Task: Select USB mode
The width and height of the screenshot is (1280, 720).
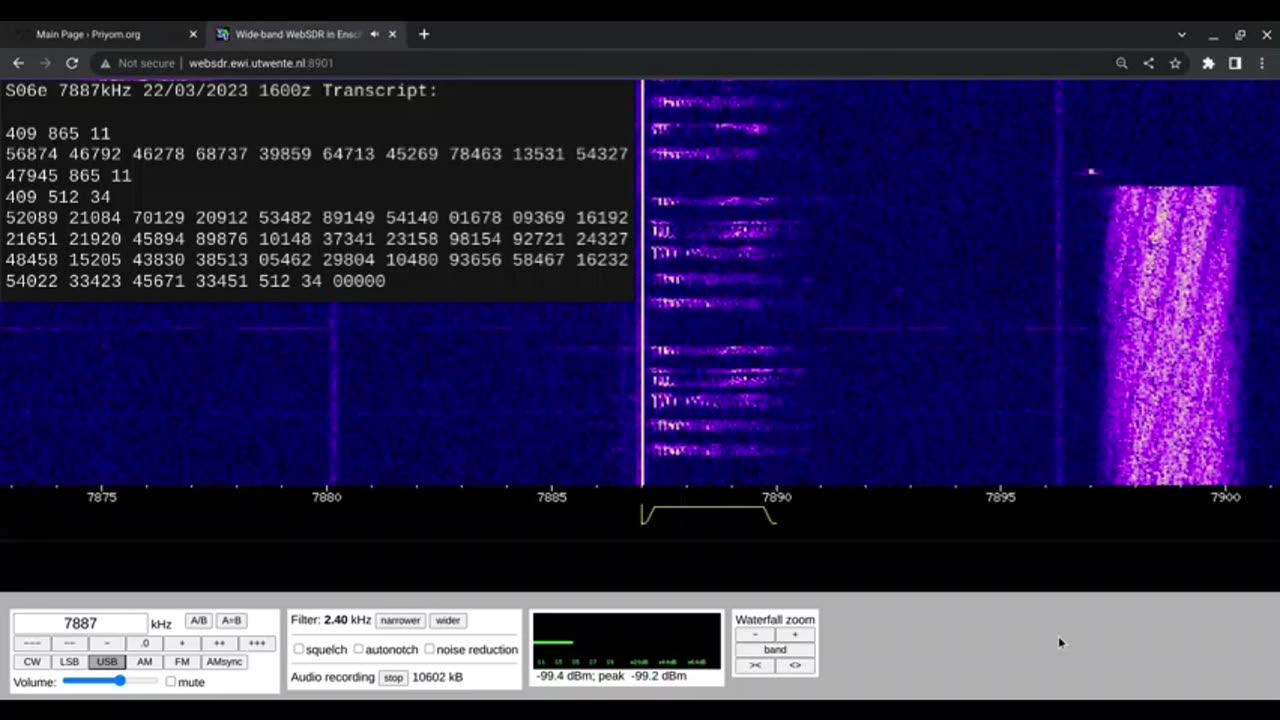Action: [107, 662]
